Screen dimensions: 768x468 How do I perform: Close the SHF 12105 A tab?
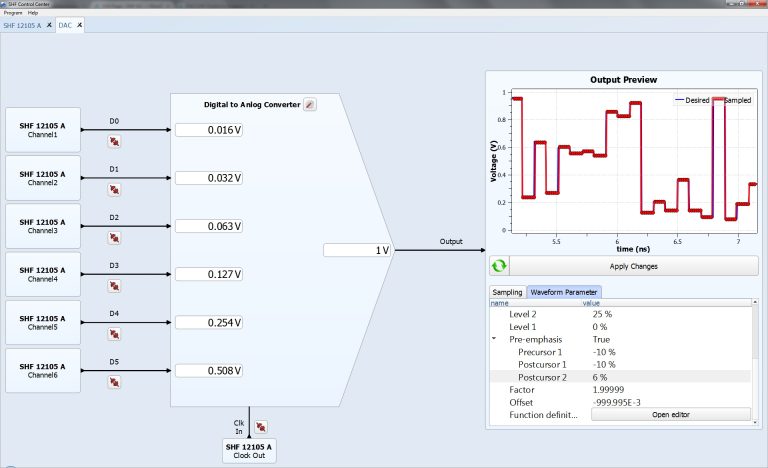coord(47,24)
